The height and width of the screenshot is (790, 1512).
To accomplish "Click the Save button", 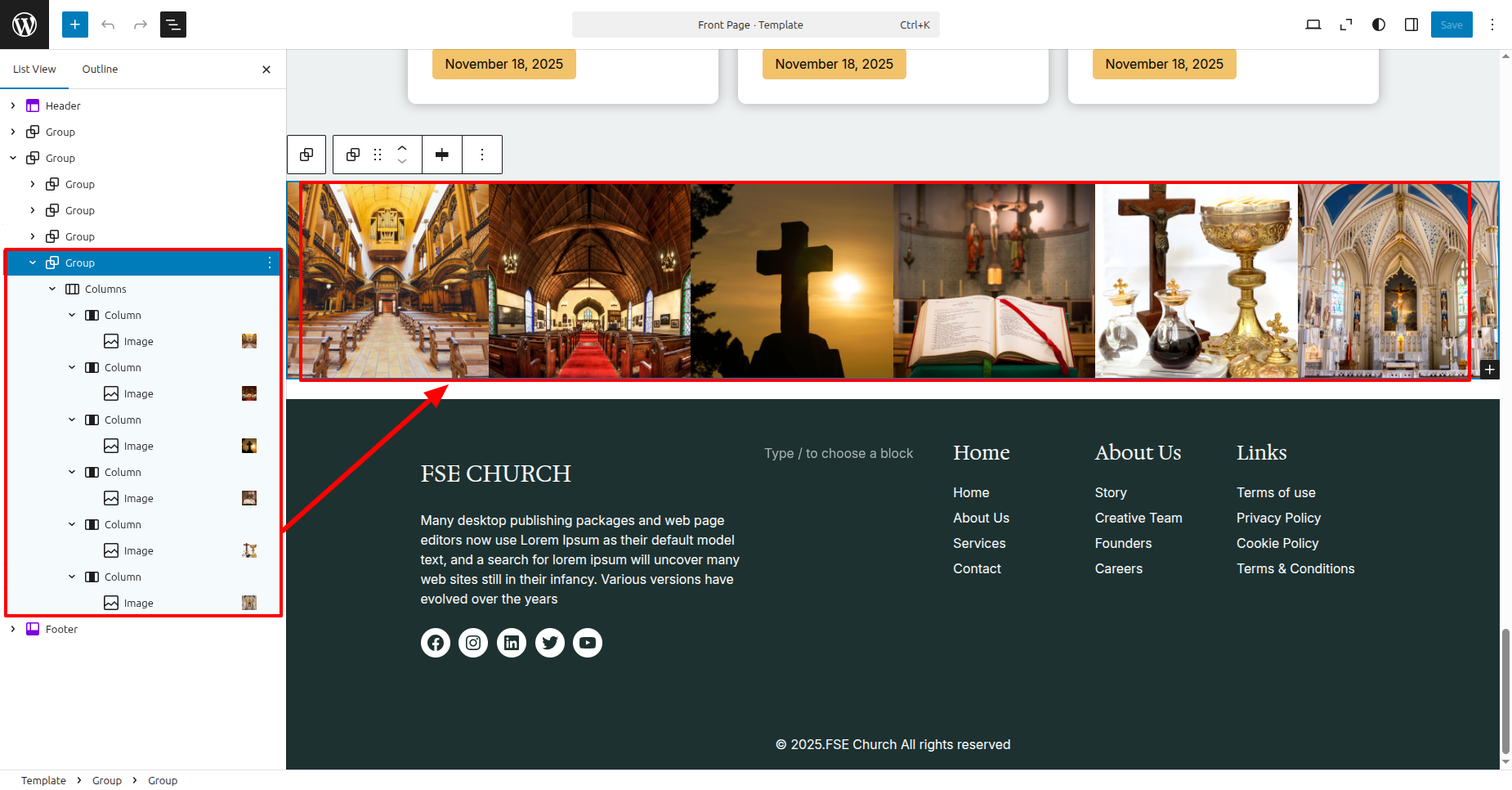I will click(1452, 25).
